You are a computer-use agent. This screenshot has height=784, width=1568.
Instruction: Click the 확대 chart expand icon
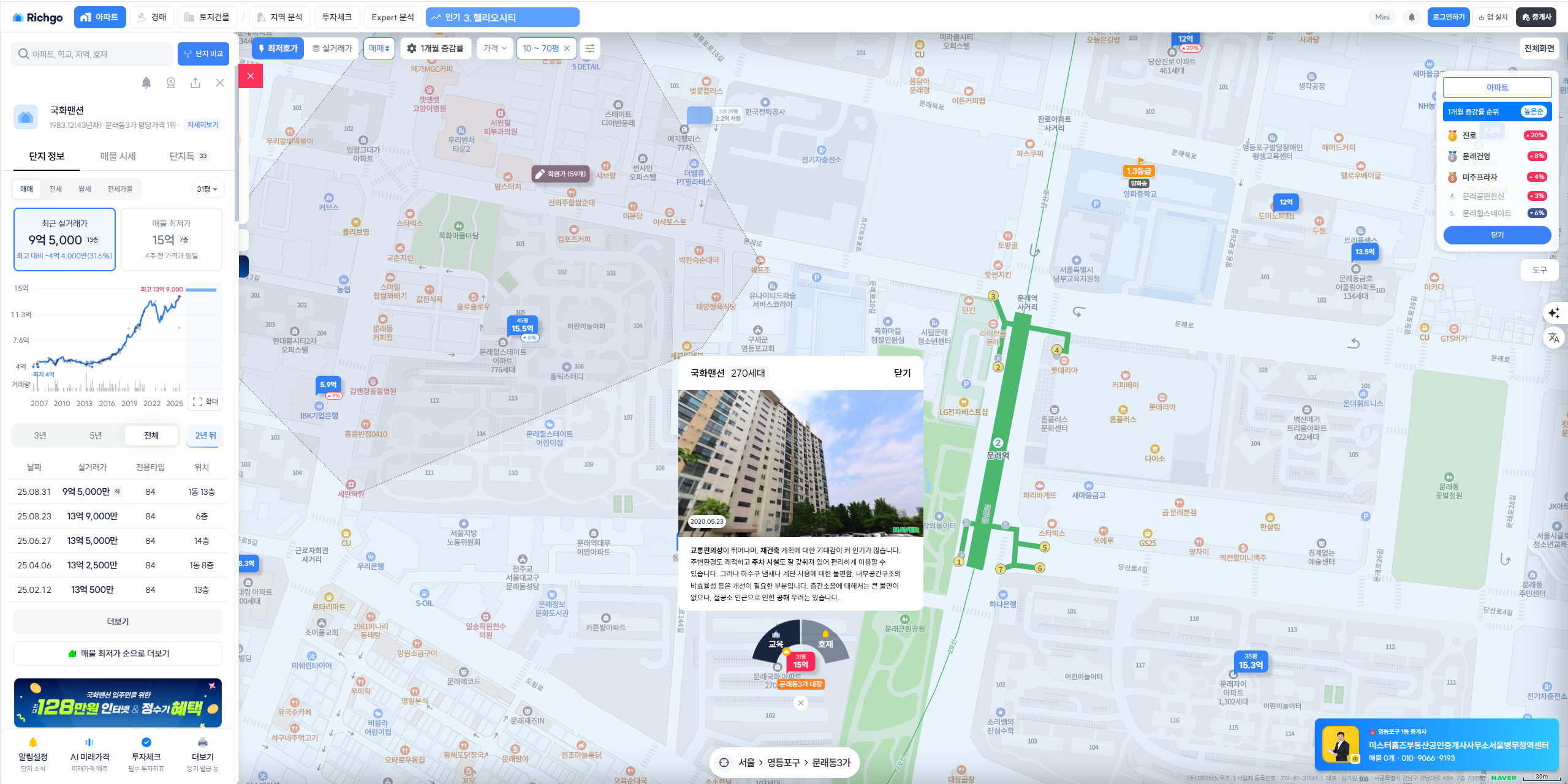point(205,402)
